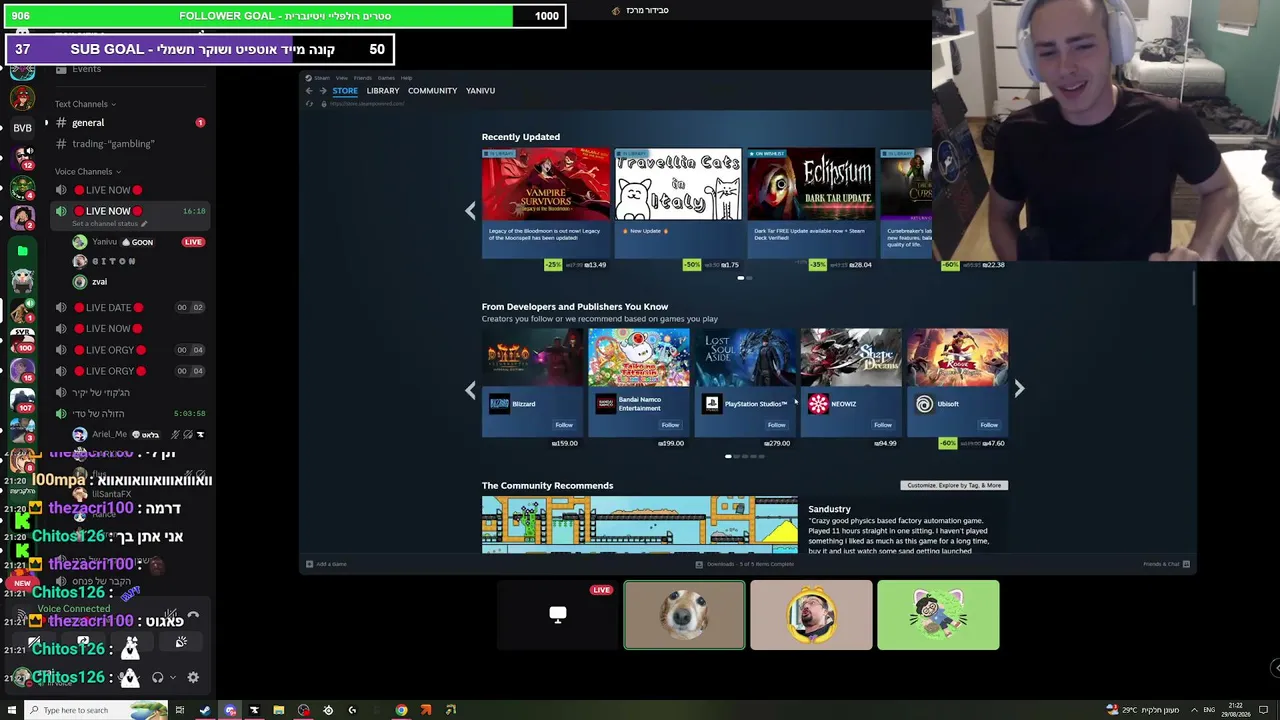
Task: Open the general text channel
Action: click(x=130, y=123)
